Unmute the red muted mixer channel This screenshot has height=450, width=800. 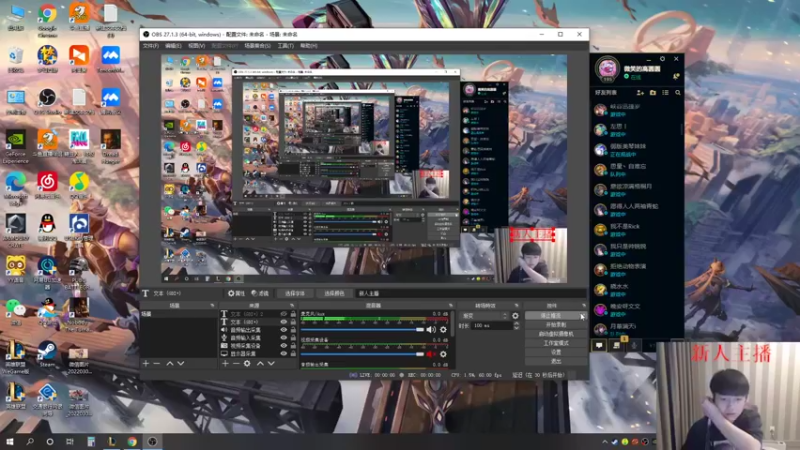(x=431, y=354)
